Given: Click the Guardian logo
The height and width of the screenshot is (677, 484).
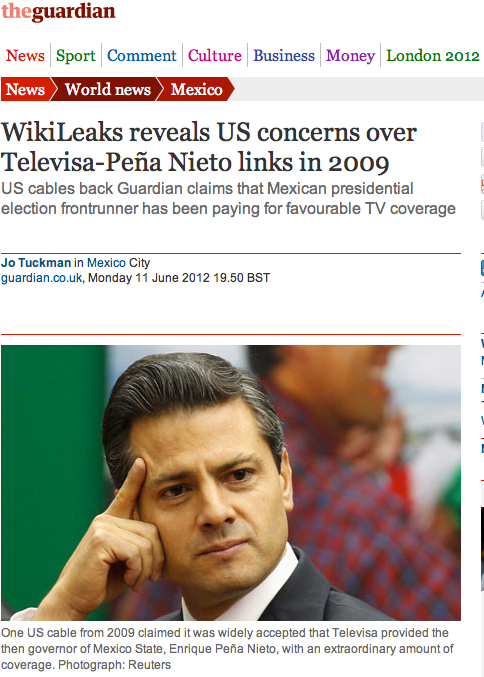Looking at the screenshot, I should [x=58, y=11].
